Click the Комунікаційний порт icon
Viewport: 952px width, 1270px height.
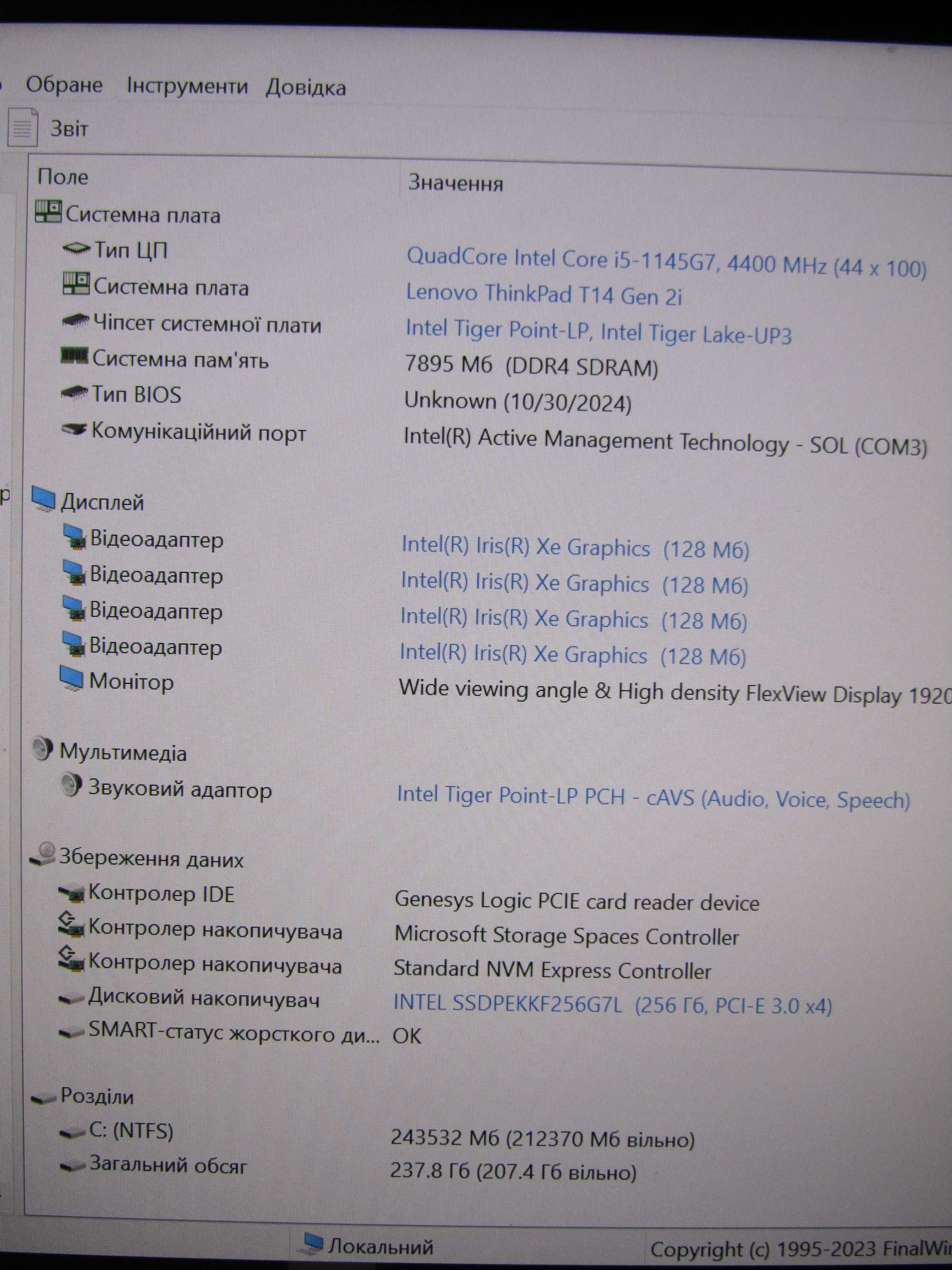(75, 428)
